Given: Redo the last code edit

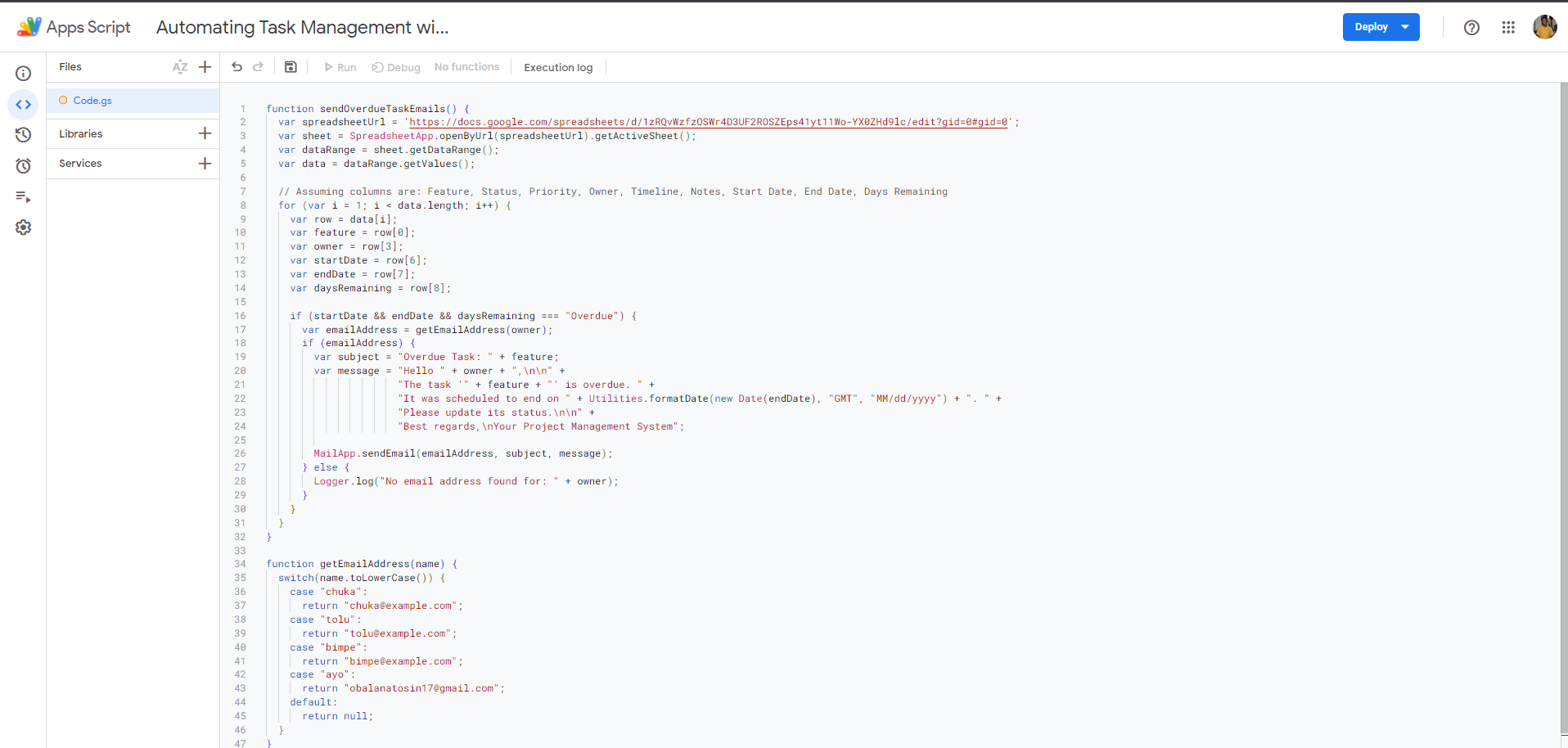Looking at the screenshot, I should 258,66.
